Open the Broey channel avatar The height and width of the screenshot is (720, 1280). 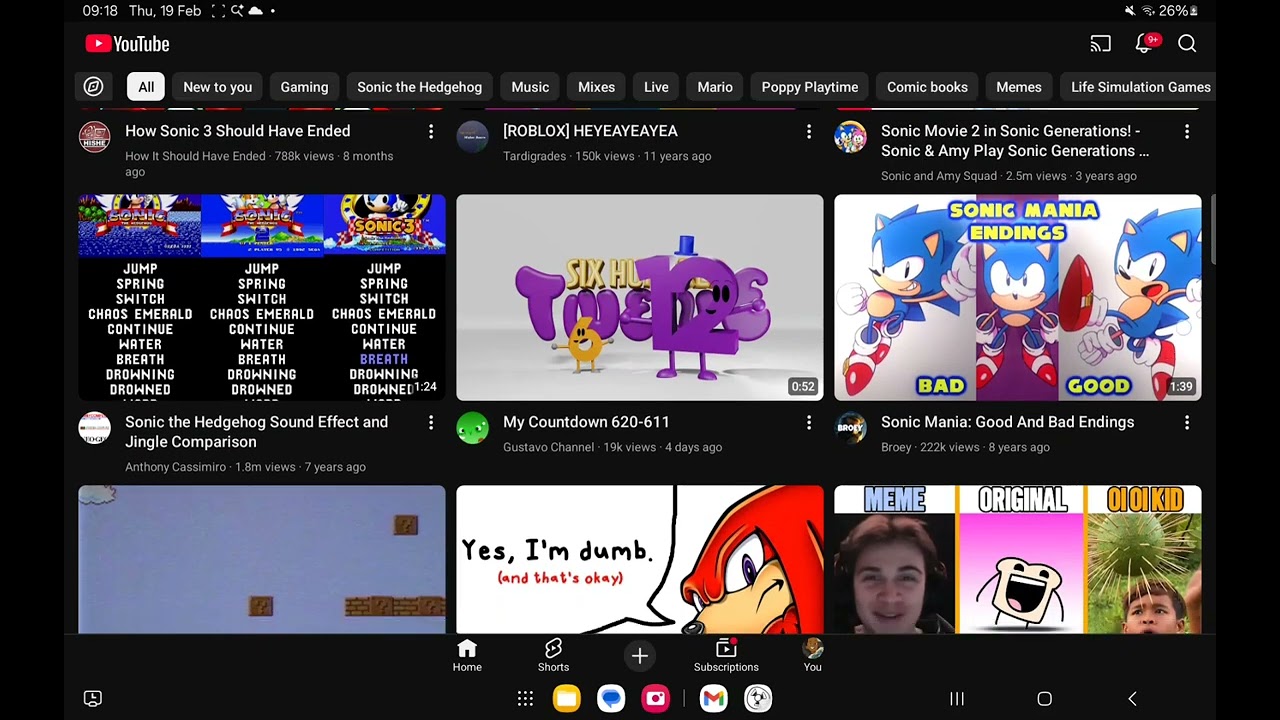coord(850,428)
